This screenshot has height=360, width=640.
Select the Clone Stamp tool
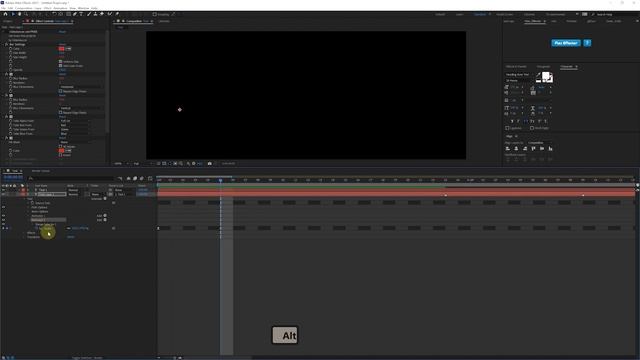[96, 14]
